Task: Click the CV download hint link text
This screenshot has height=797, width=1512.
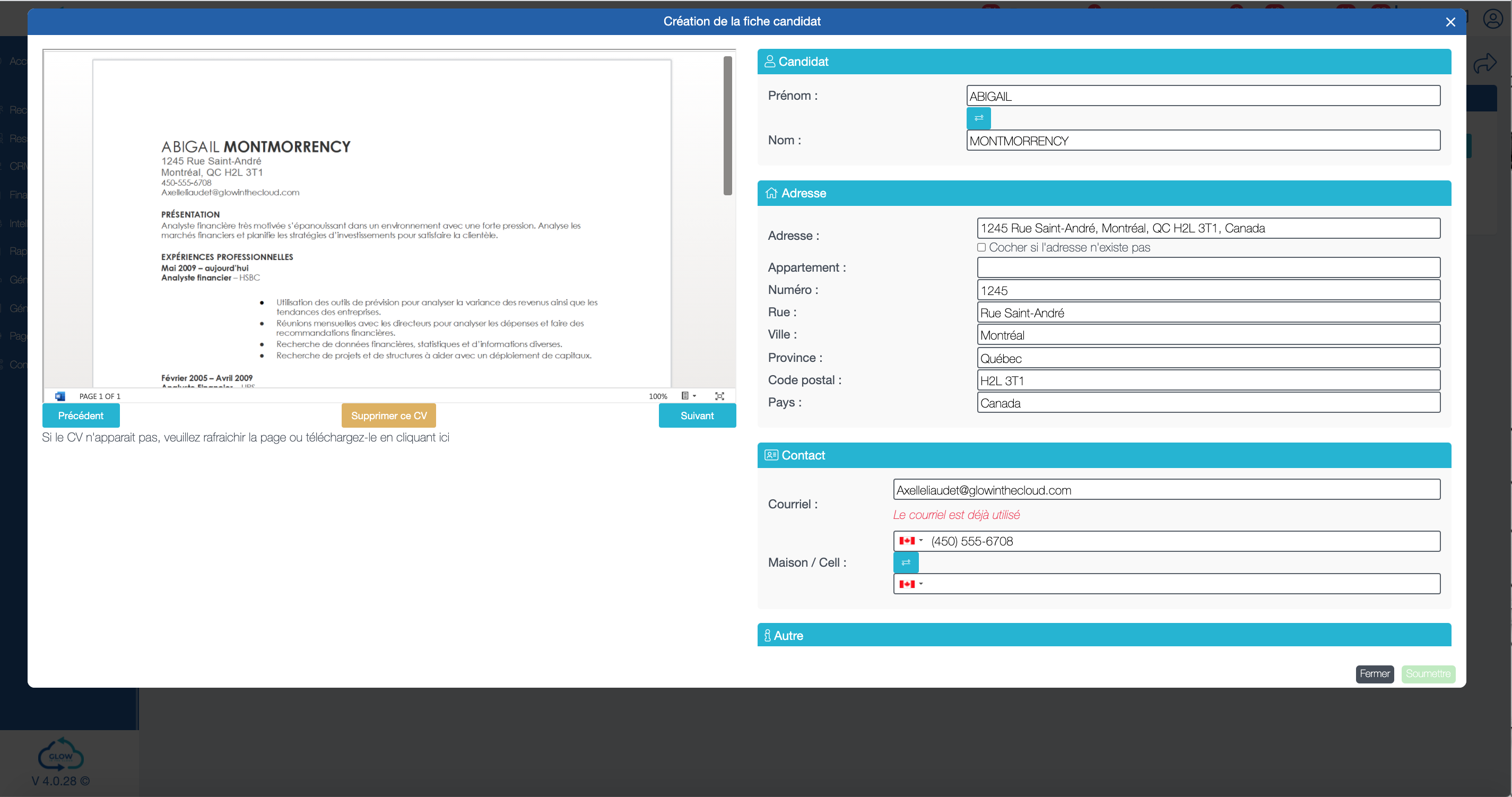Action: [245, 438]
